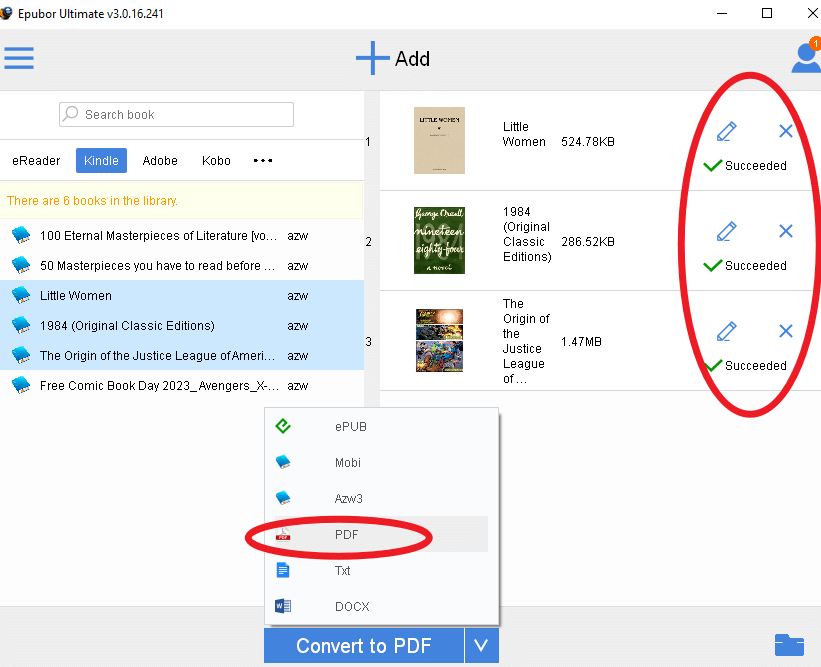This screenshot has width=821, height=667.
Task: Click the Succeeded status for Little Women
Action: coord(745,165)
